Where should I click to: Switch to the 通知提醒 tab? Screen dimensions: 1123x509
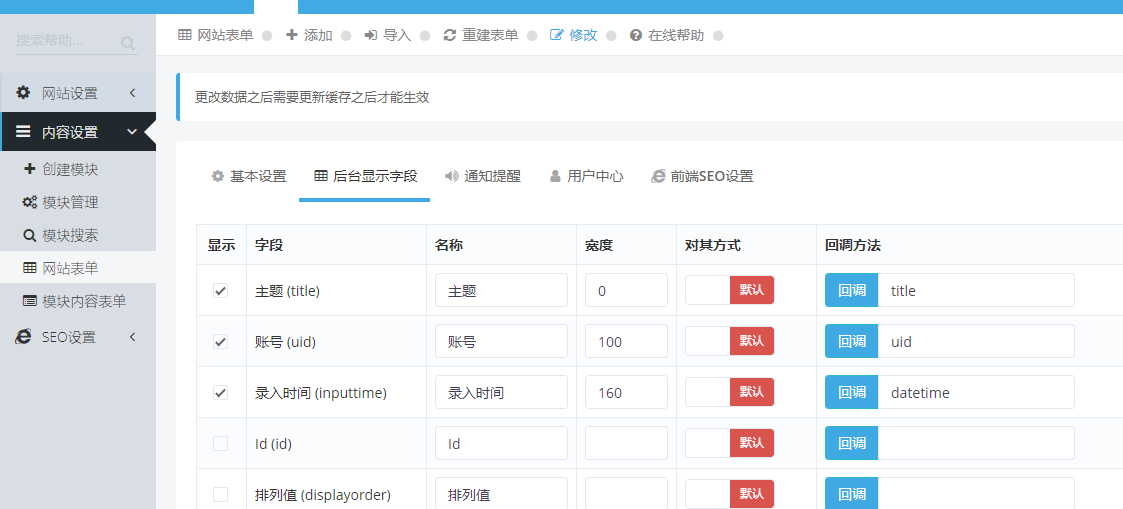click(x=483, y=176)
